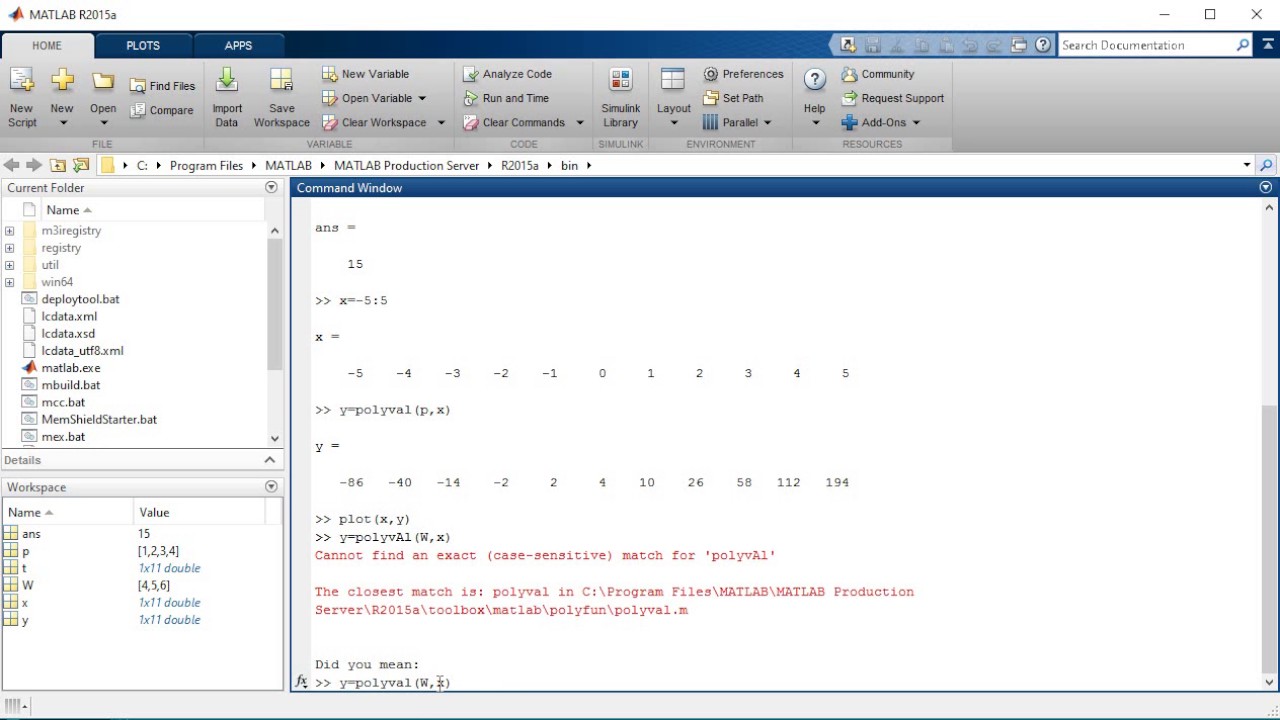Select mex.bat file

click(x=63, y=437)
